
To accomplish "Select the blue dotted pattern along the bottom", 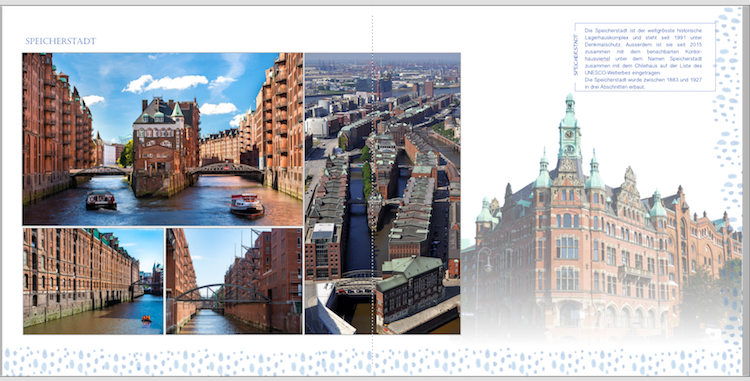I will [373, 361].
